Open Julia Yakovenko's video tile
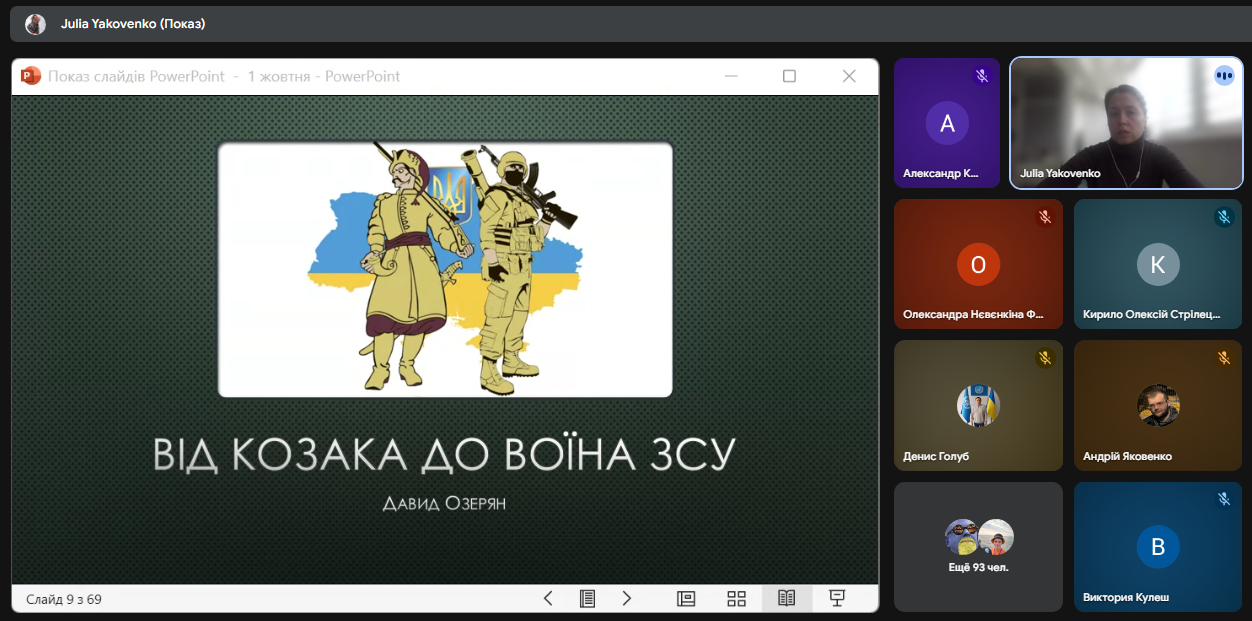The image size is (1252, 621). point(1126,123)
